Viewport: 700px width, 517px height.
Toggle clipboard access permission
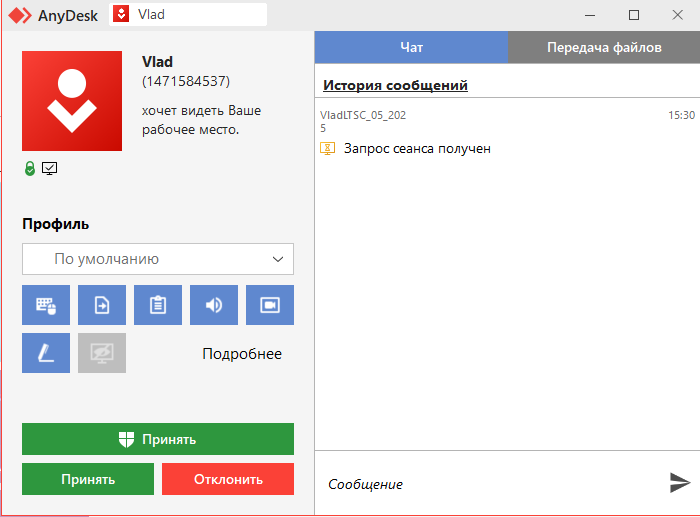pos(158,305)
